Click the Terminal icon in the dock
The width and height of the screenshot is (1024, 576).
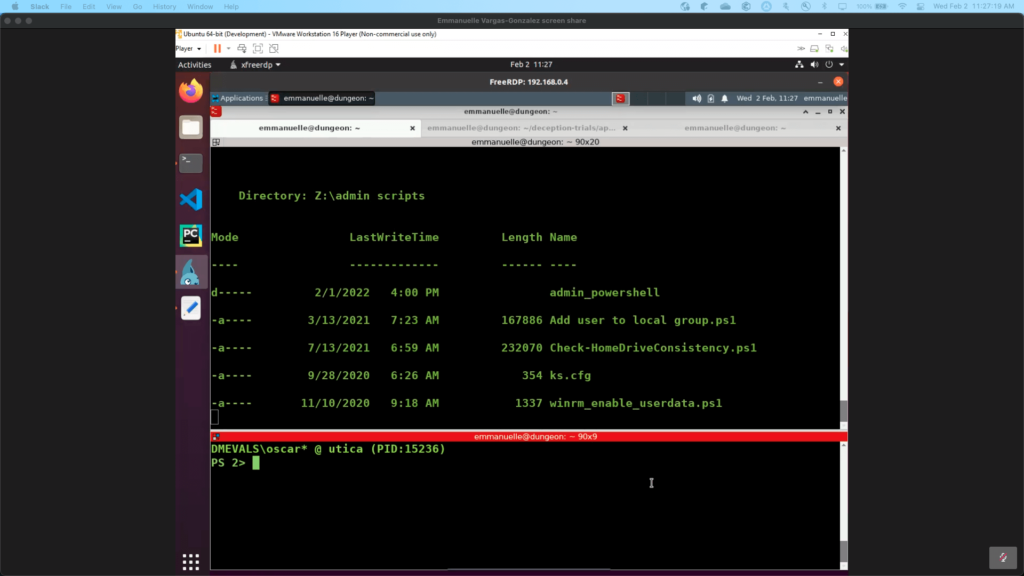tap(191, 162)
